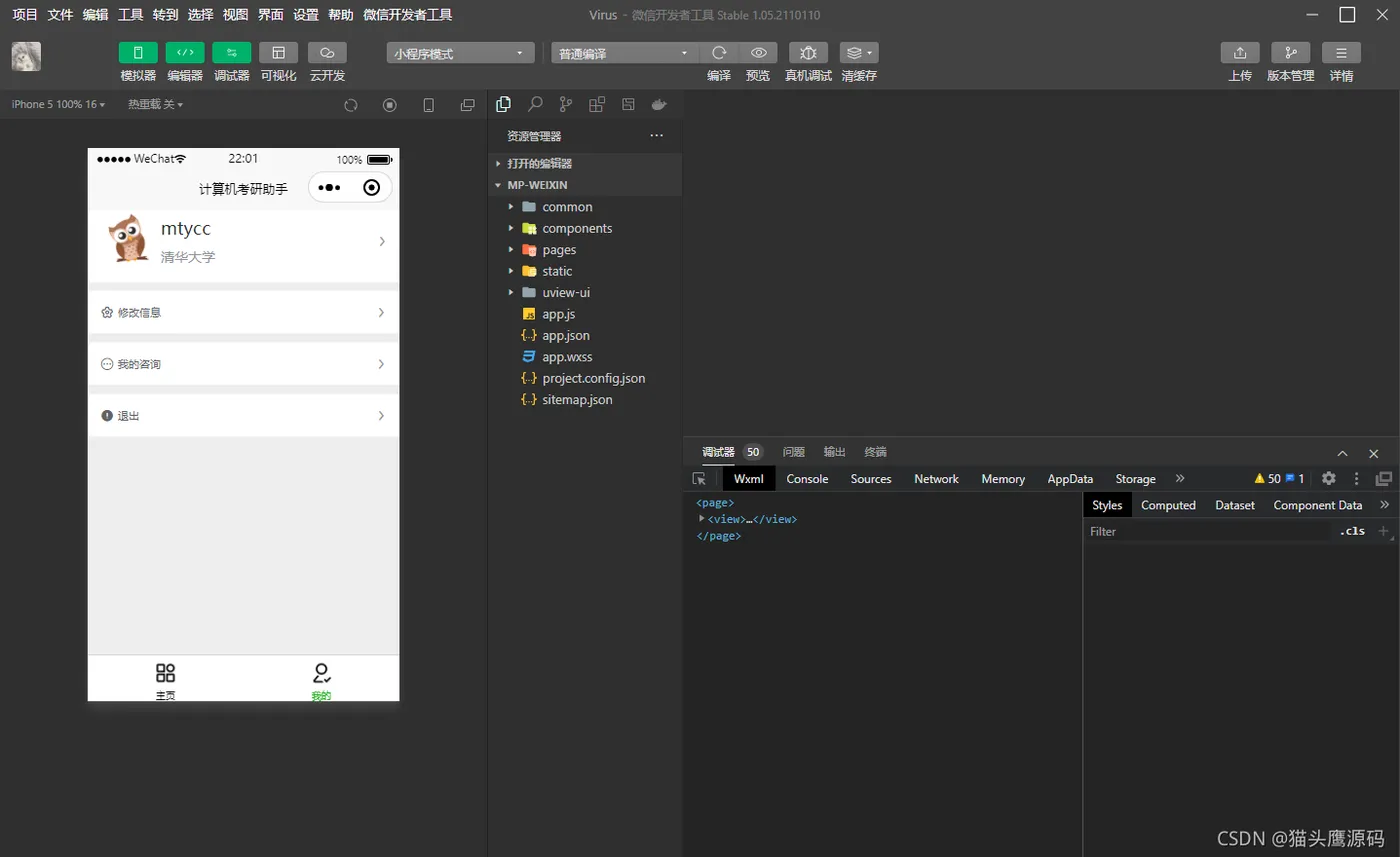Open the 项目 (Project) menu

point(25,15)
